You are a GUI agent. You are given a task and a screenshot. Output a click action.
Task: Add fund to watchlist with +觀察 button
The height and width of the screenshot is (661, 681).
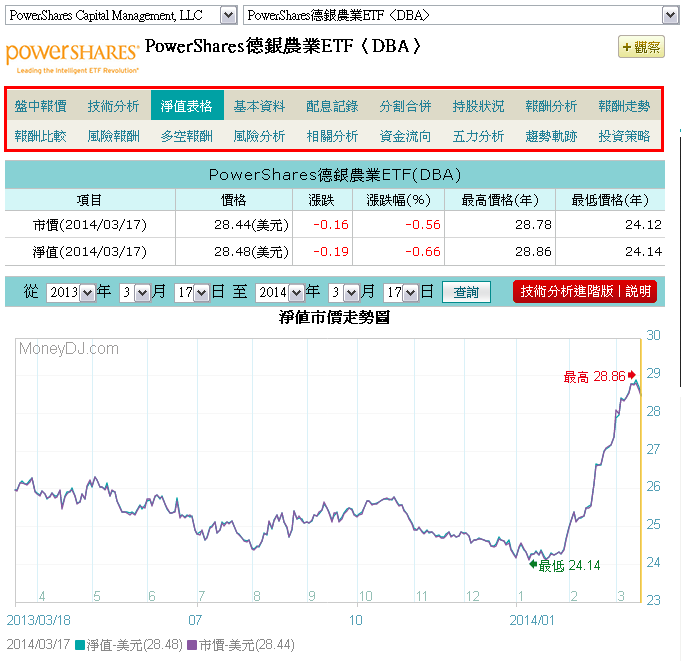coord(641,47)
